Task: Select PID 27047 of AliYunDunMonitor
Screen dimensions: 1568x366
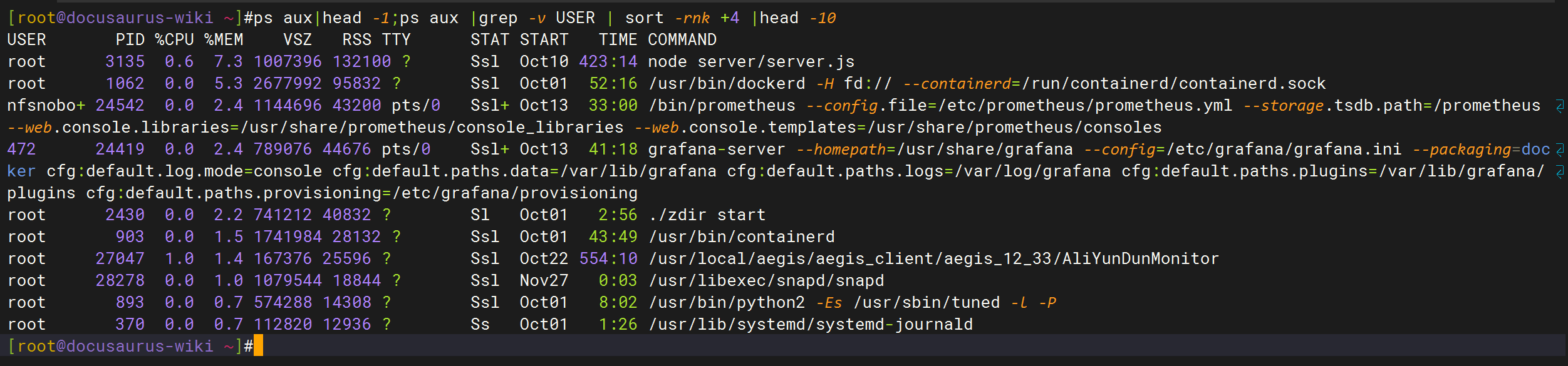Action: click(x=120, y=259)
